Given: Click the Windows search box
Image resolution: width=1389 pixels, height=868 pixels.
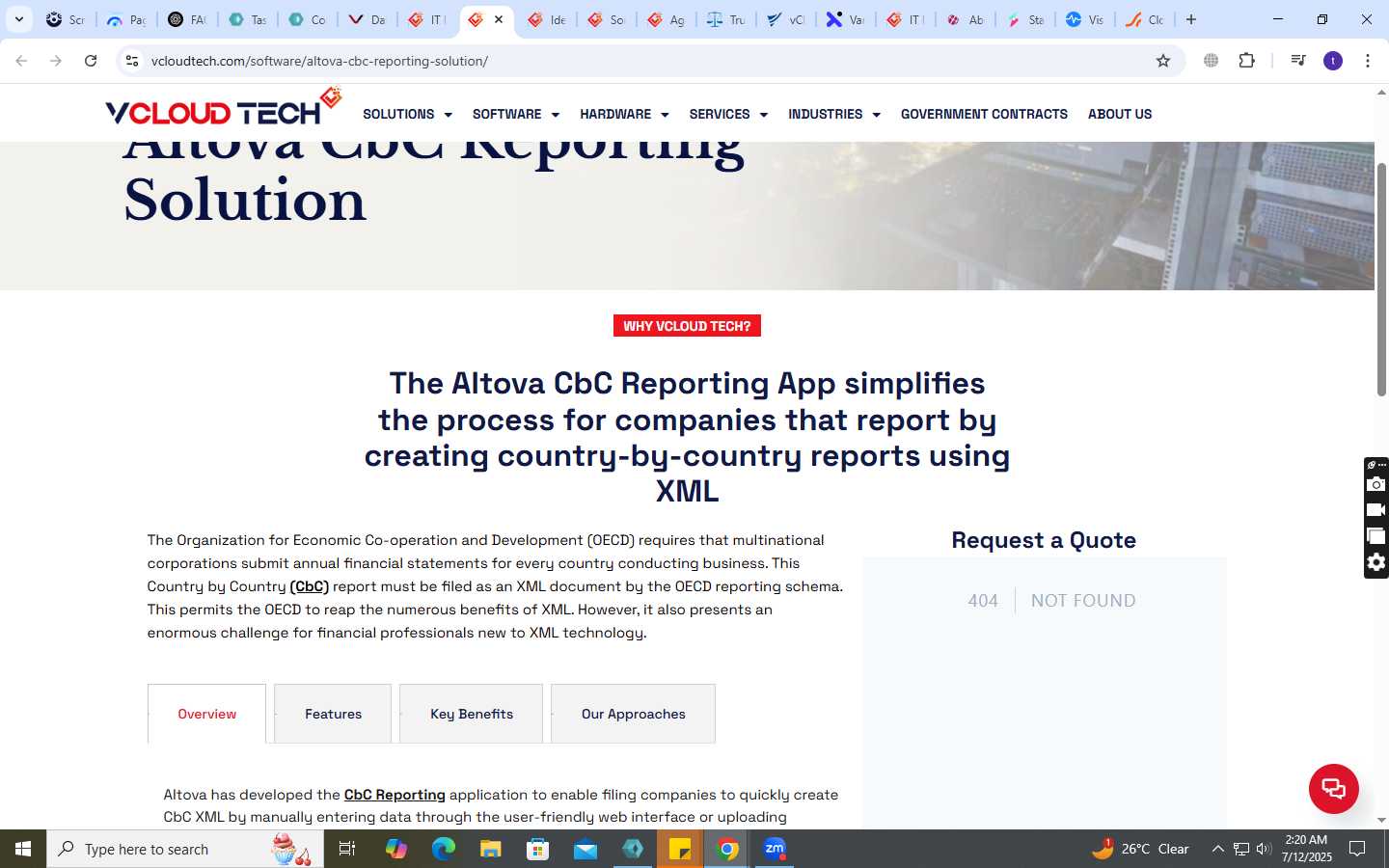Looking at the screenshot, I should [185, 849].
